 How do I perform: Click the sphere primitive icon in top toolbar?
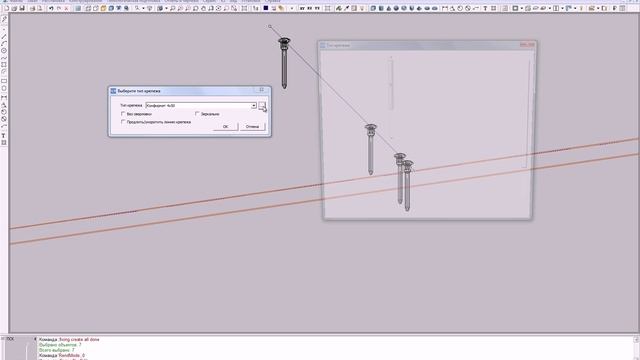(396, 8)
